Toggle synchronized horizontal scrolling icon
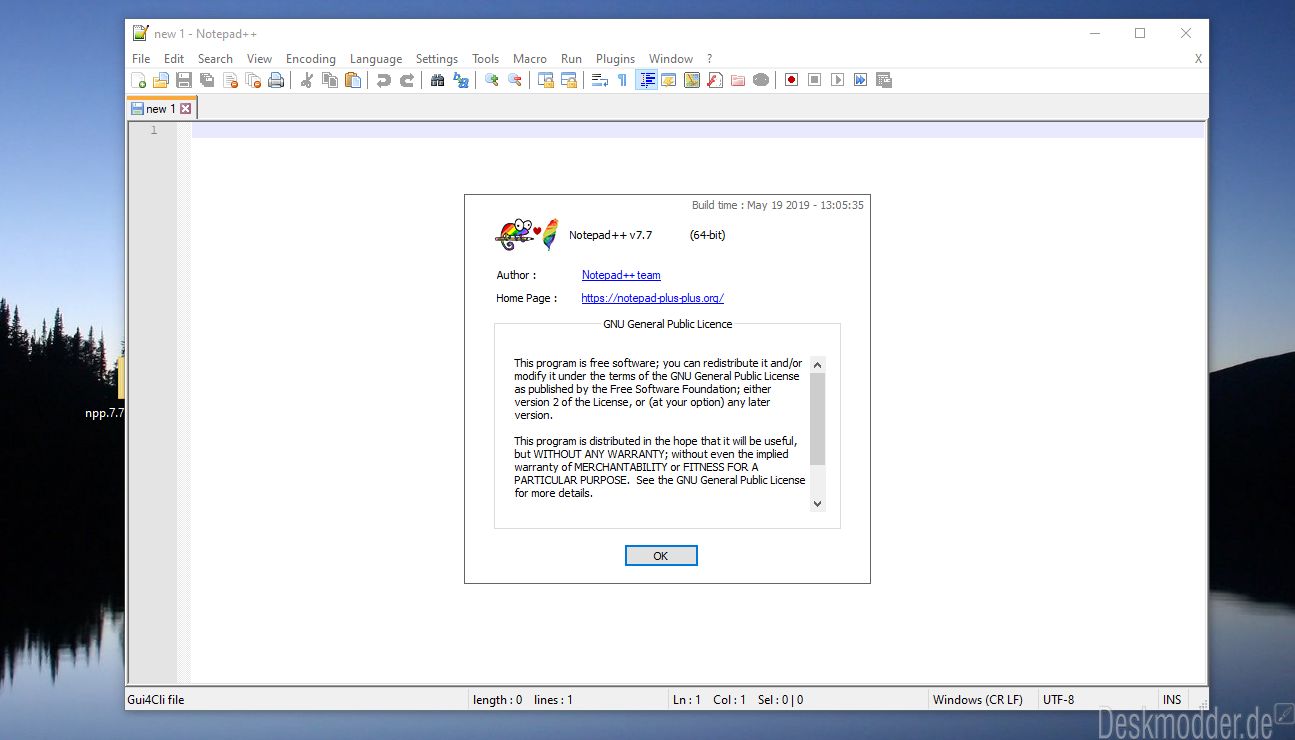The height and width of the screenshot is (740, 1295). tap(569, 80)
